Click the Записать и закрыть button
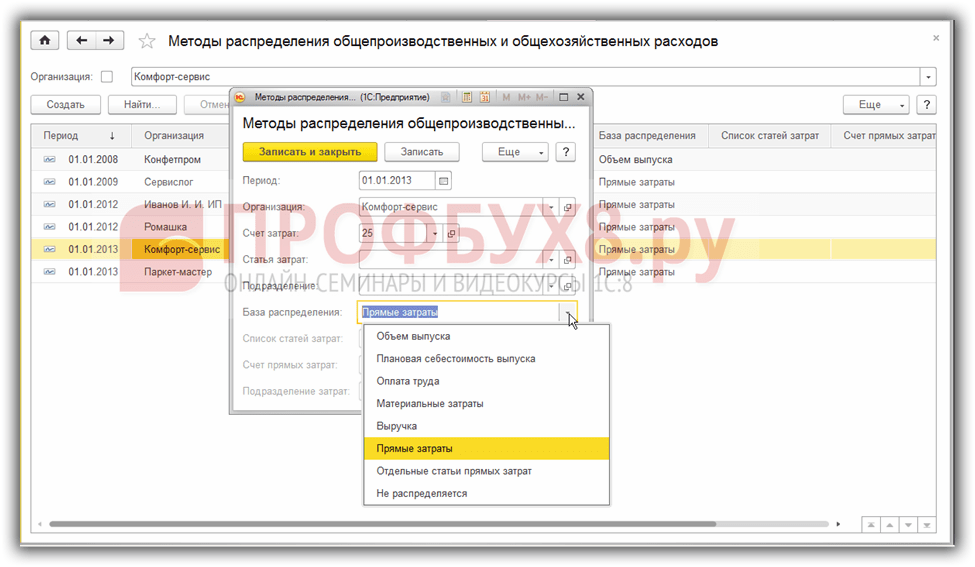 (310, 152)
